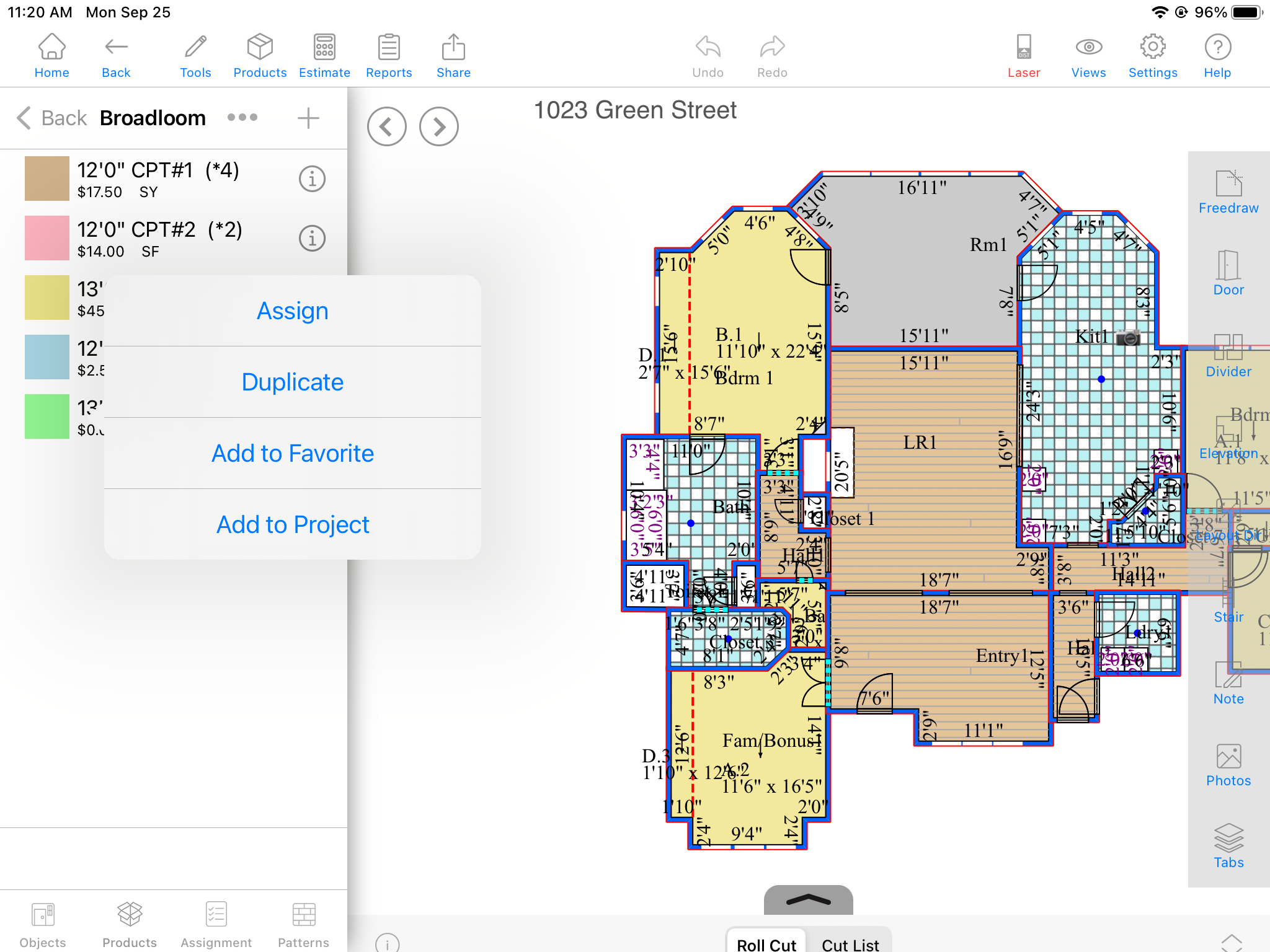Choose Duplicate from the context menu
The height and width of the screenshot is (952, 1270).
pyautogui.click(x=293, y=382)
